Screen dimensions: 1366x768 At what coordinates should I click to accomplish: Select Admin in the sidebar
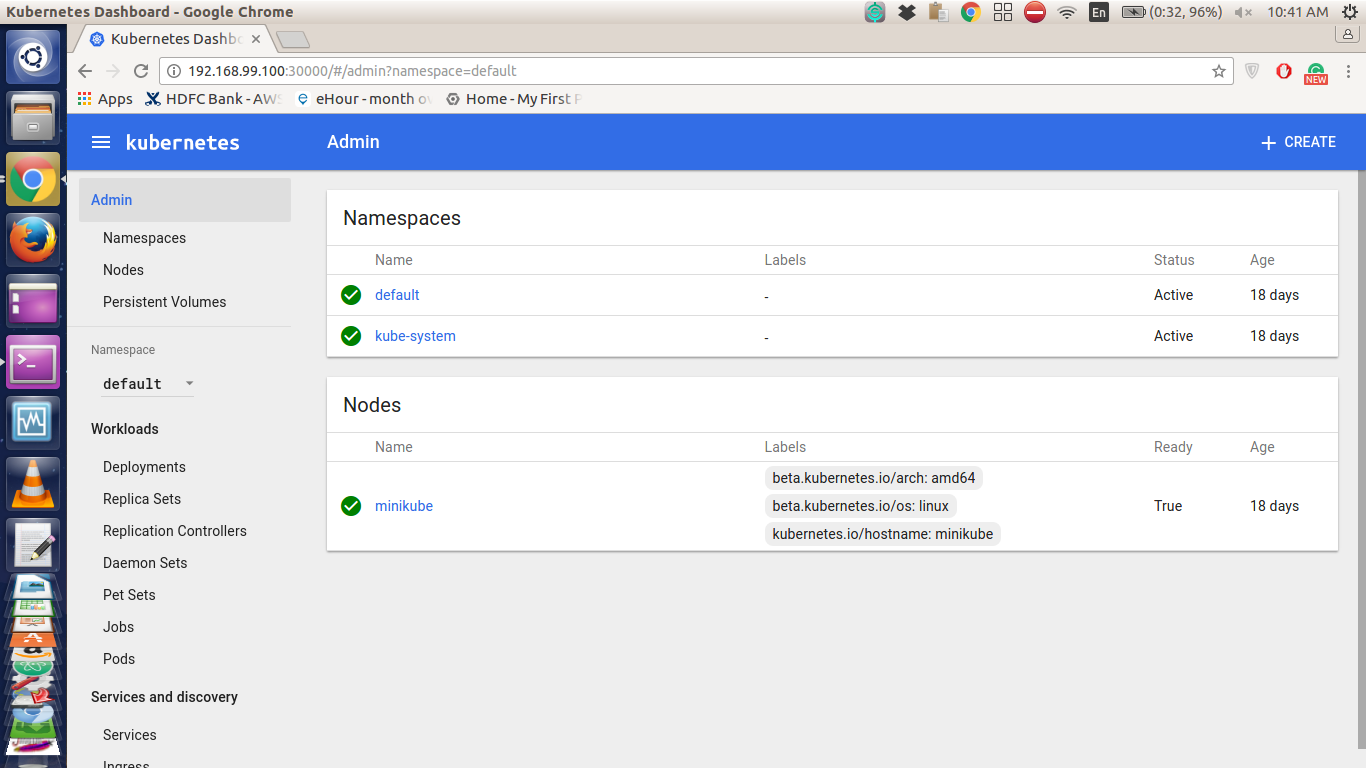185,200
